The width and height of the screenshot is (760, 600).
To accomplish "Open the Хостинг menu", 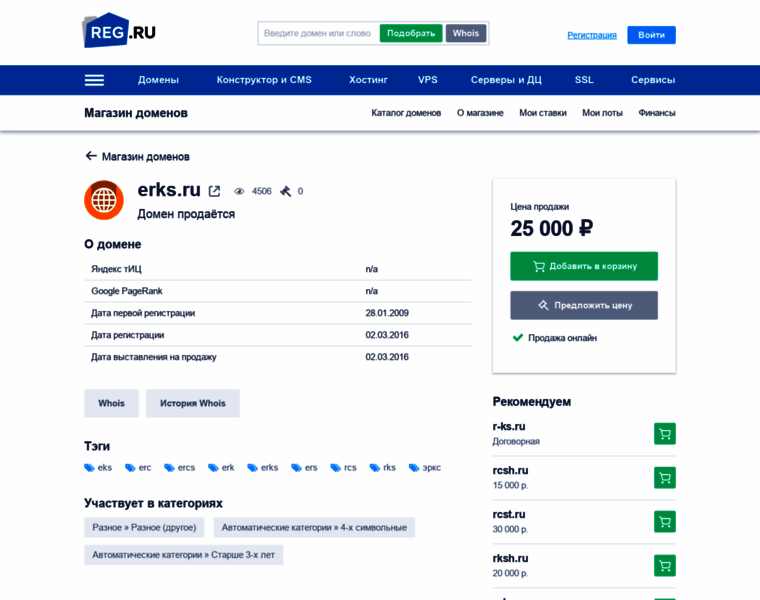I will [x=368, y=80].
